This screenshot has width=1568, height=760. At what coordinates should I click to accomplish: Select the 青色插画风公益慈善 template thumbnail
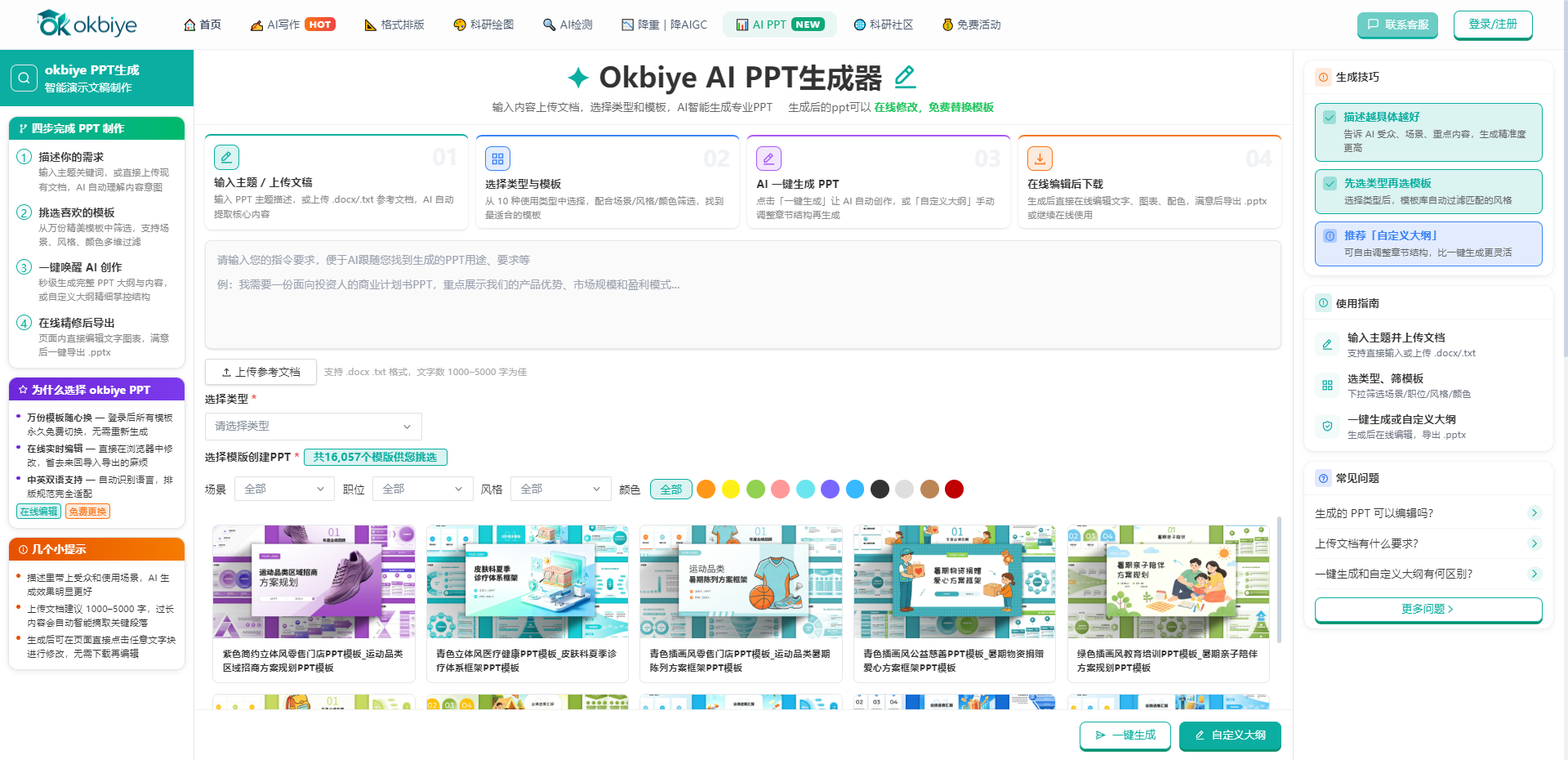pos(955,582)
